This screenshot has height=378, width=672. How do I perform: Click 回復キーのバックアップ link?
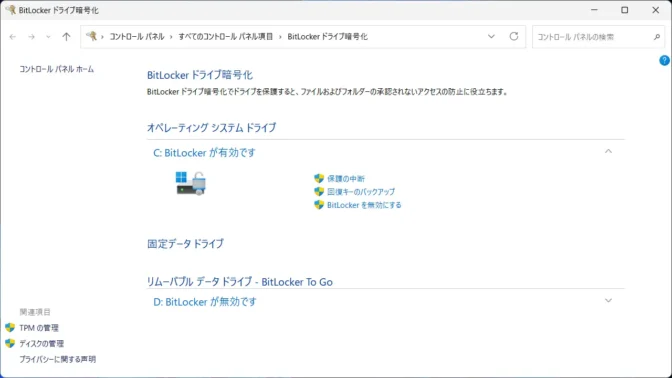click(361, 192)
